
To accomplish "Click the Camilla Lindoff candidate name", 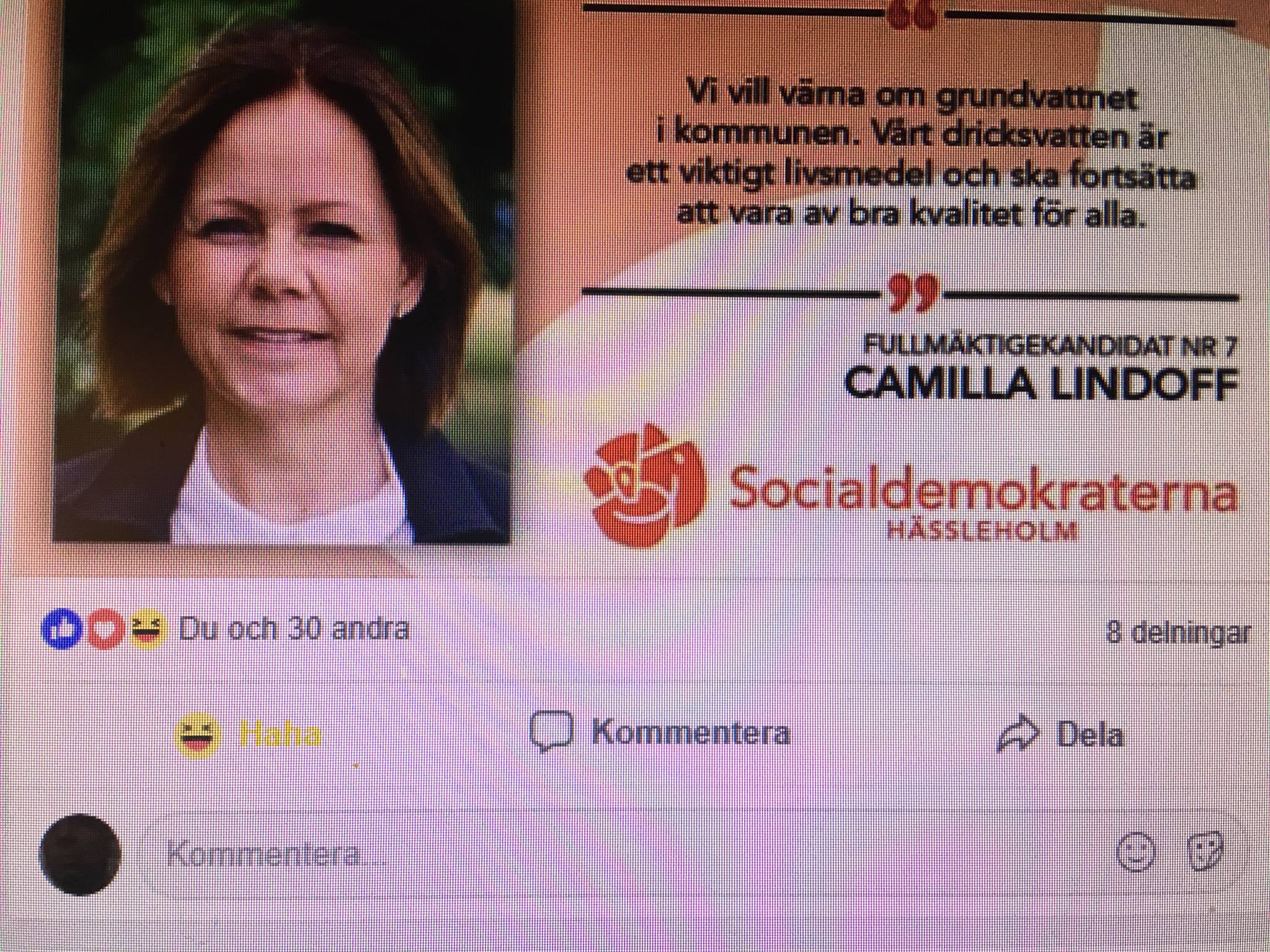I will pos(1041,384).
